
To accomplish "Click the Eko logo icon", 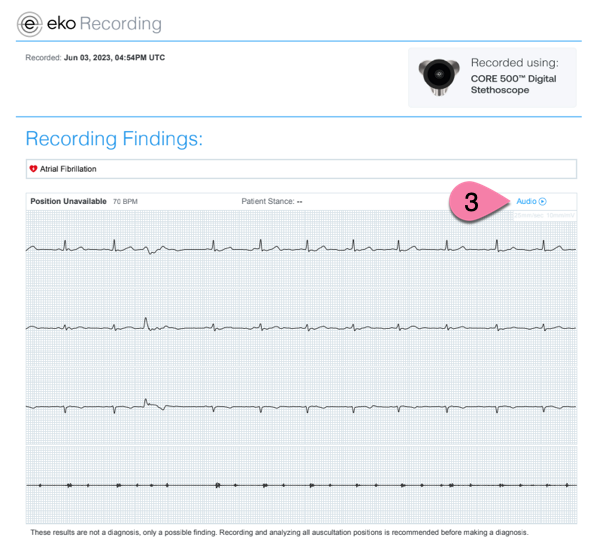I will (x=29, y=24).
